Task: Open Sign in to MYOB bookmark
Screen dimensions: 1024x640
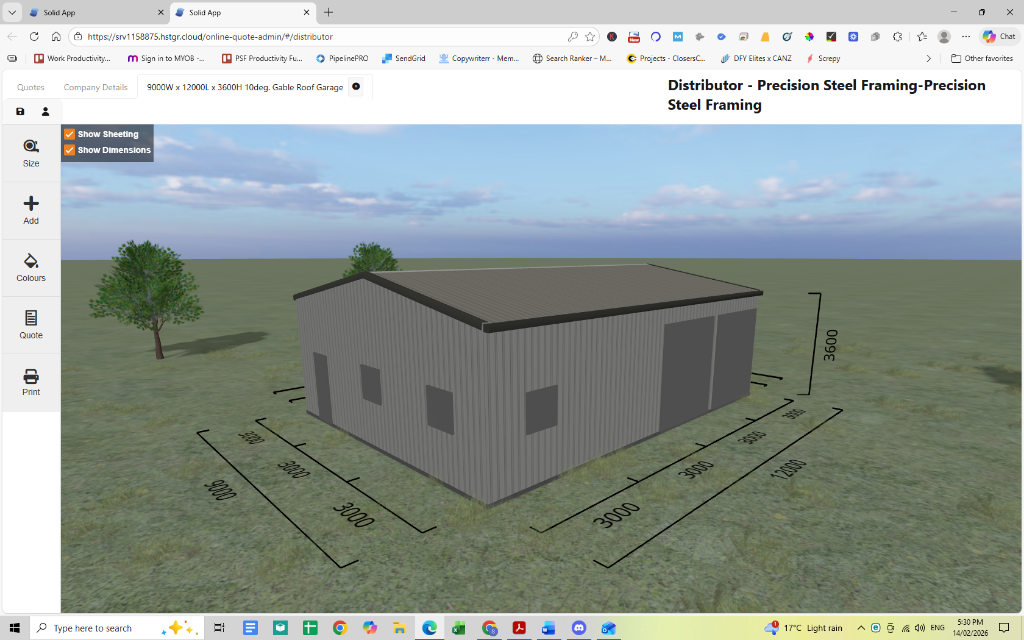Action: [166, 58]
